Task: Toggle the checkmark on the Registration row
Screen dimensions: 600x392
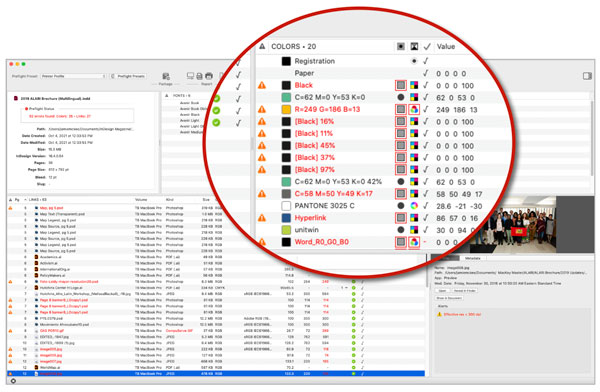Action: (426, 61)
